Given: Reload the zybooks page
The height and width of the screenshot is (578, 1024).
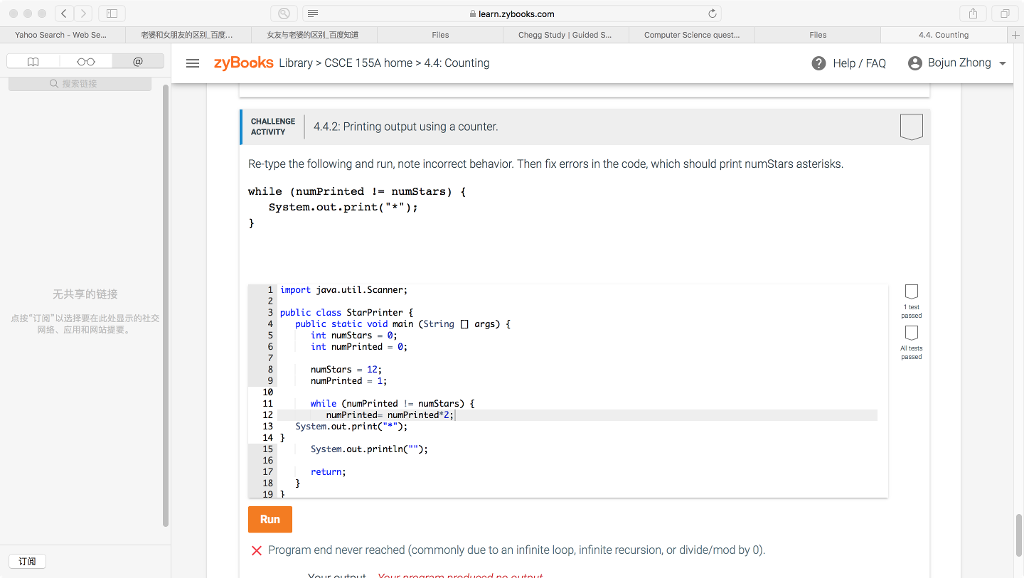Looking at the screenshot, I should pos(712,13).
